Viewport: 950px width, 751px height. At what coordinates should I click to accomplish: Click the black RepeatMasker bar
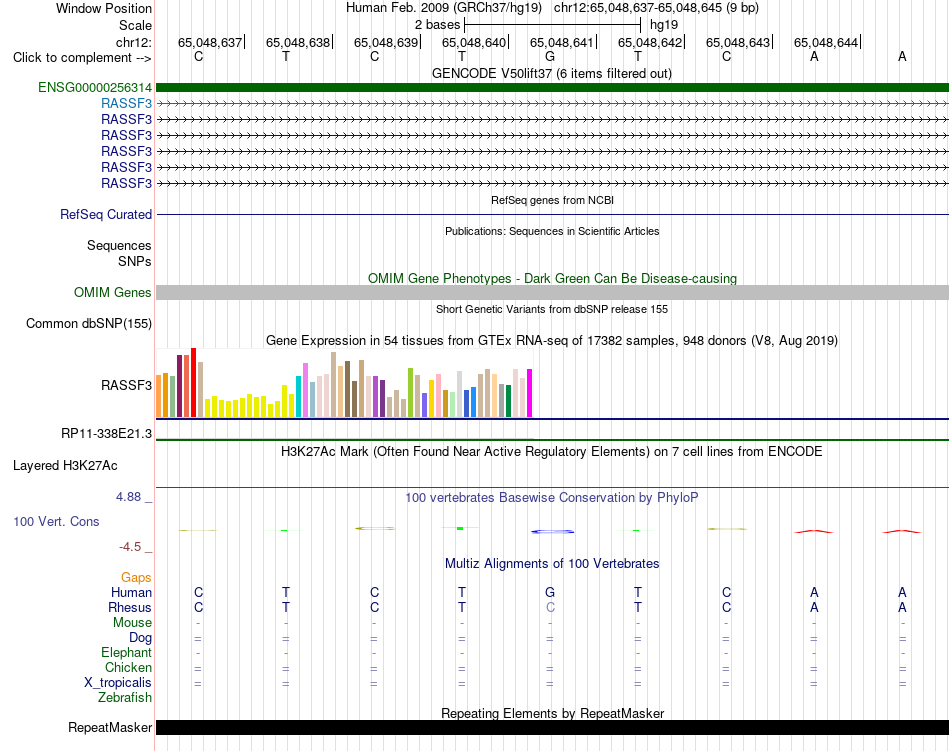coord(552,727)
